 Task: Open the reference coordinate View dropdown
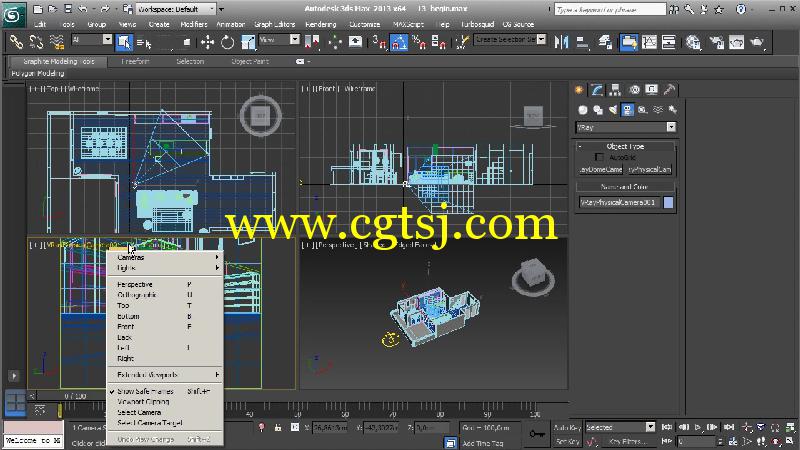(279, 39)
